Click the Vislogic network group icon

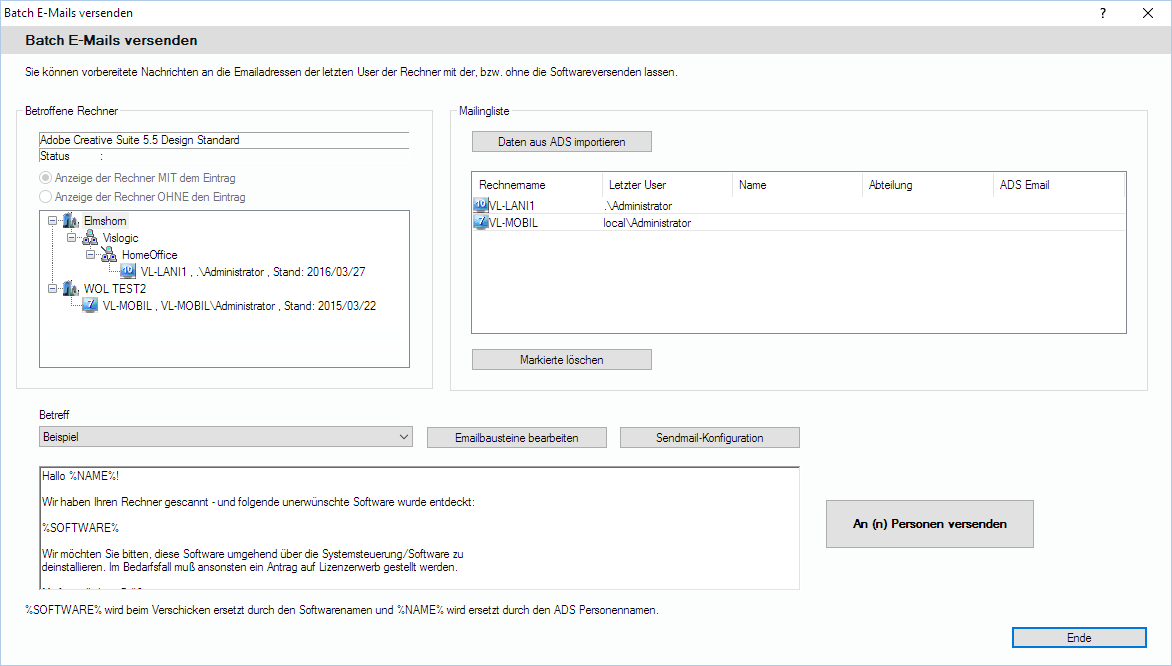pos(90,238)
